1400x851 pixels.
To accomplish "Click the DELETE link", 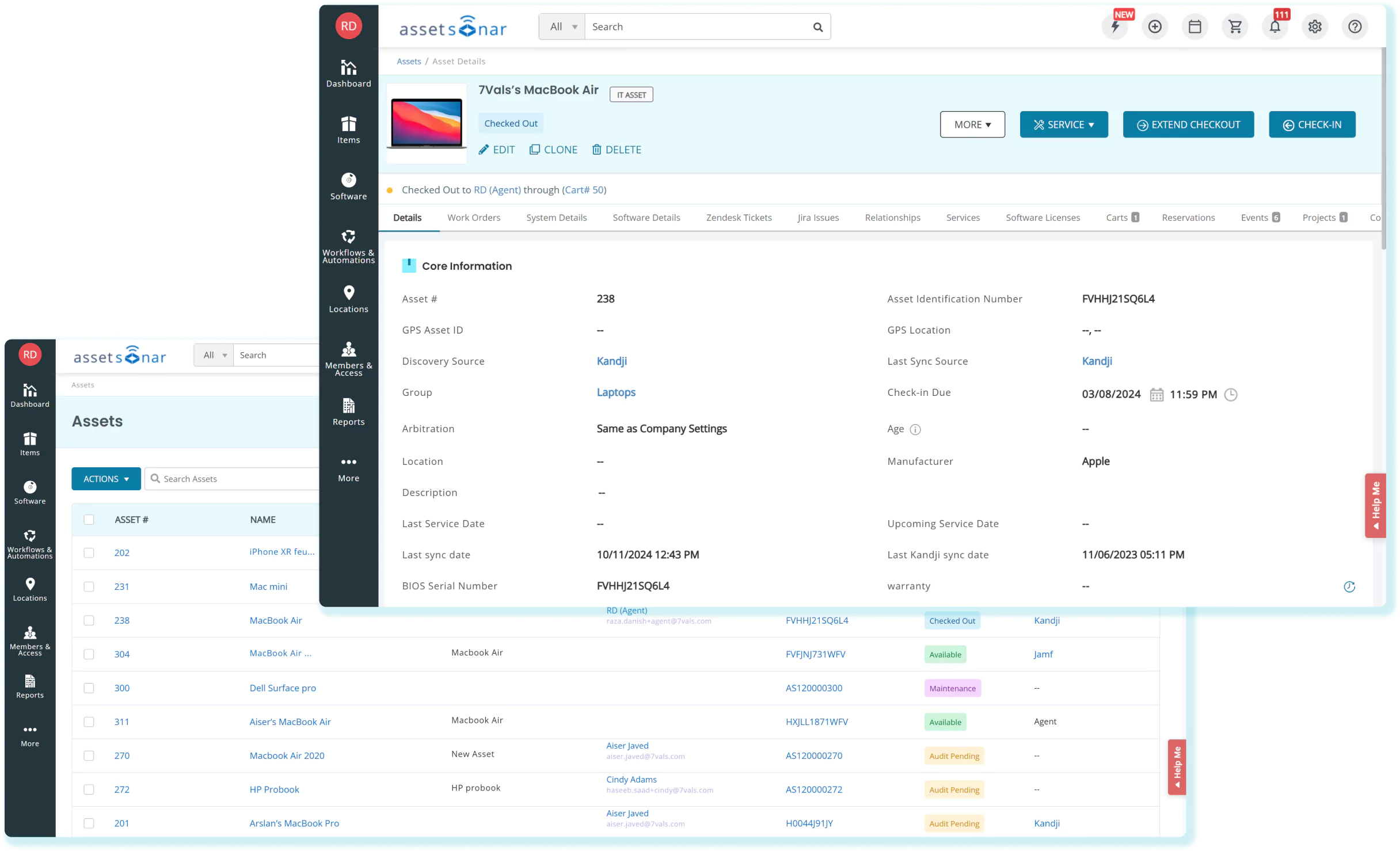I will (617, 150).
